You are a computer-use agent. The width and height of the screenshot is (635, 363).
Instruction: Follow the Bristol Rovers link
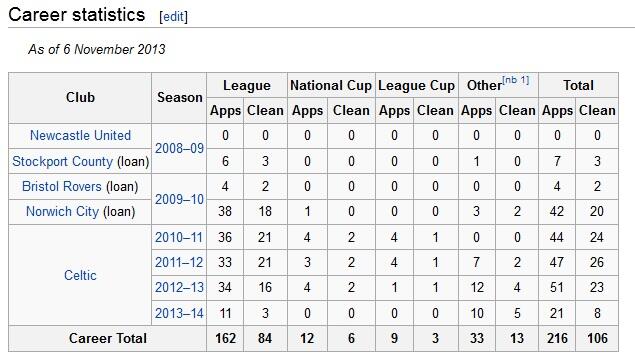point(62,186)
